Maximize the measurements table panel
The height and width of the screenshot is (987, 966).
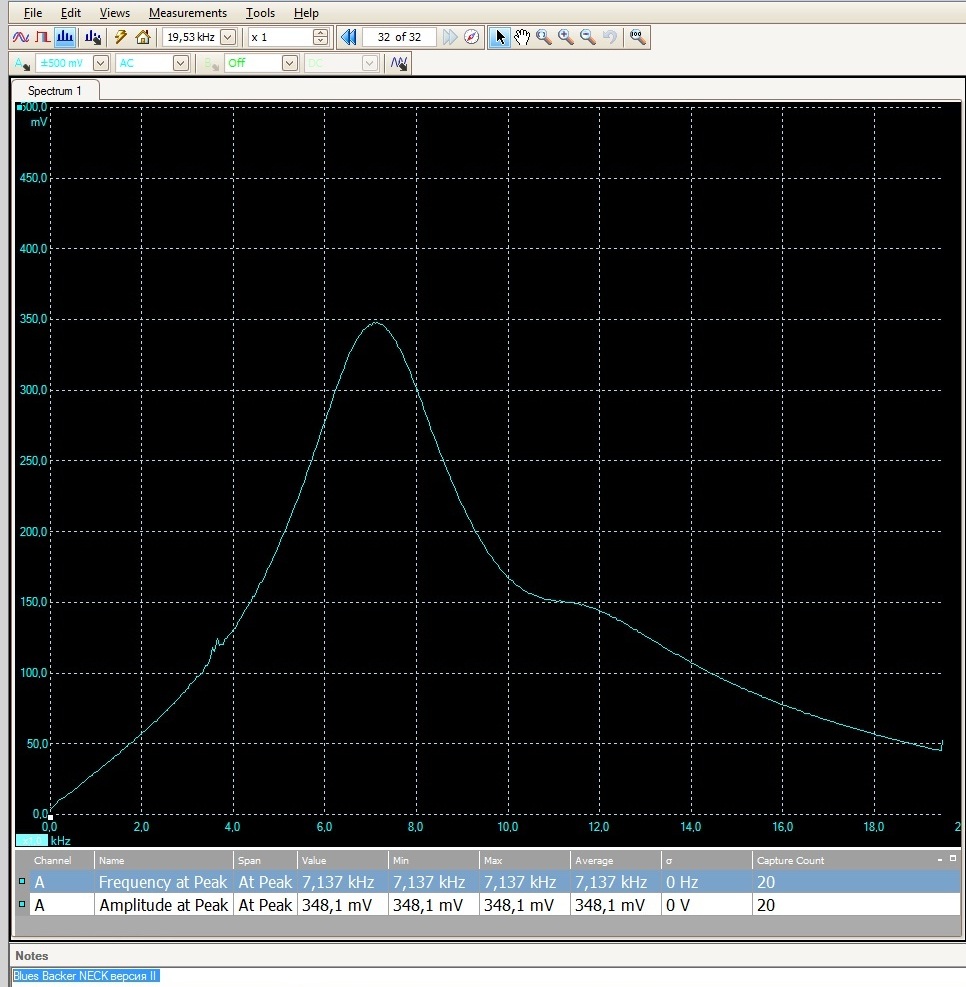coord(953,859)
